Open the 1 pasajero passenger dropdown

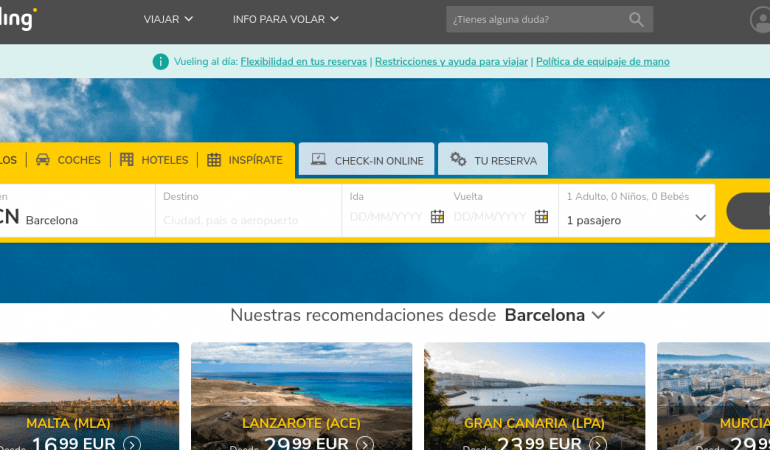636,220
